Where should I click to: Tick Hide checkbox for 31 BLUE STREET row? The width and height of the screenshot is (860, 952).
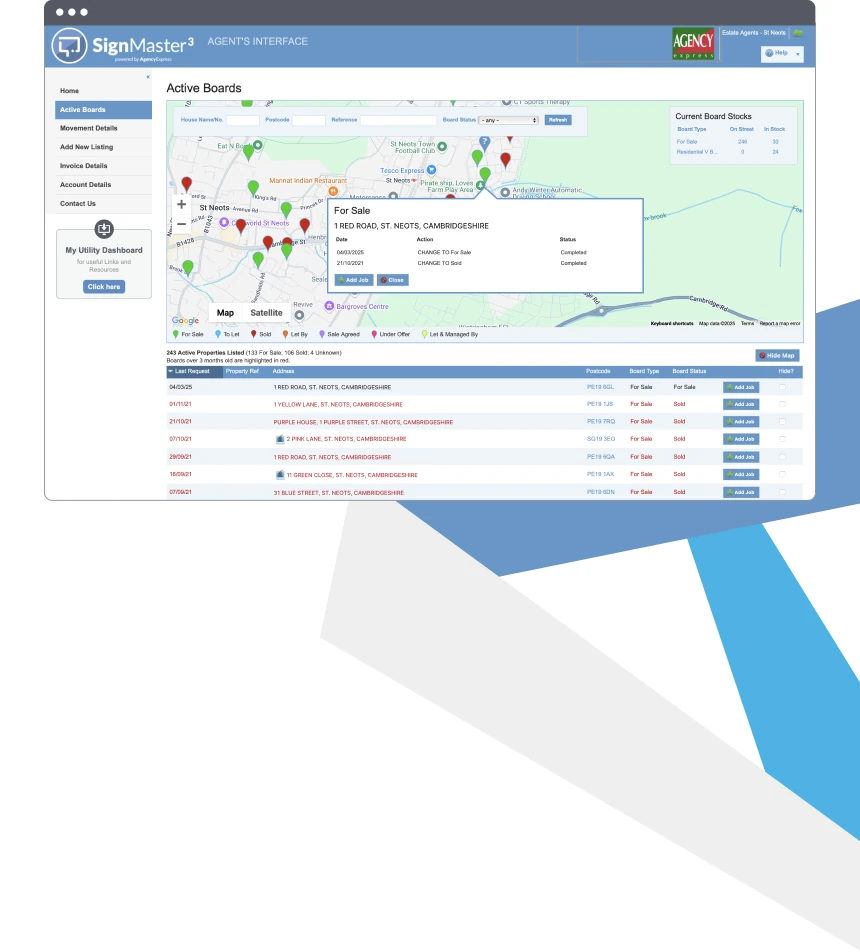[x=782, y=492]
